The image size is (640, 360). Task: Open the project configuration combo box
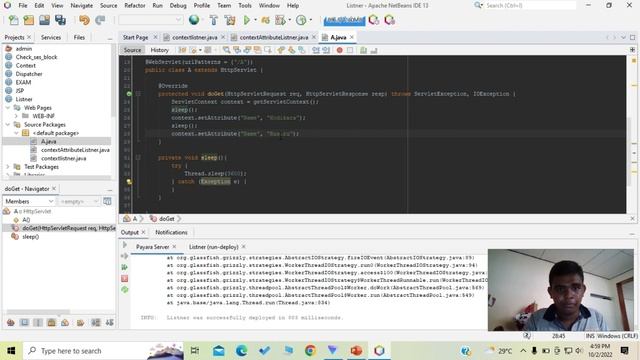click(150, 20)
